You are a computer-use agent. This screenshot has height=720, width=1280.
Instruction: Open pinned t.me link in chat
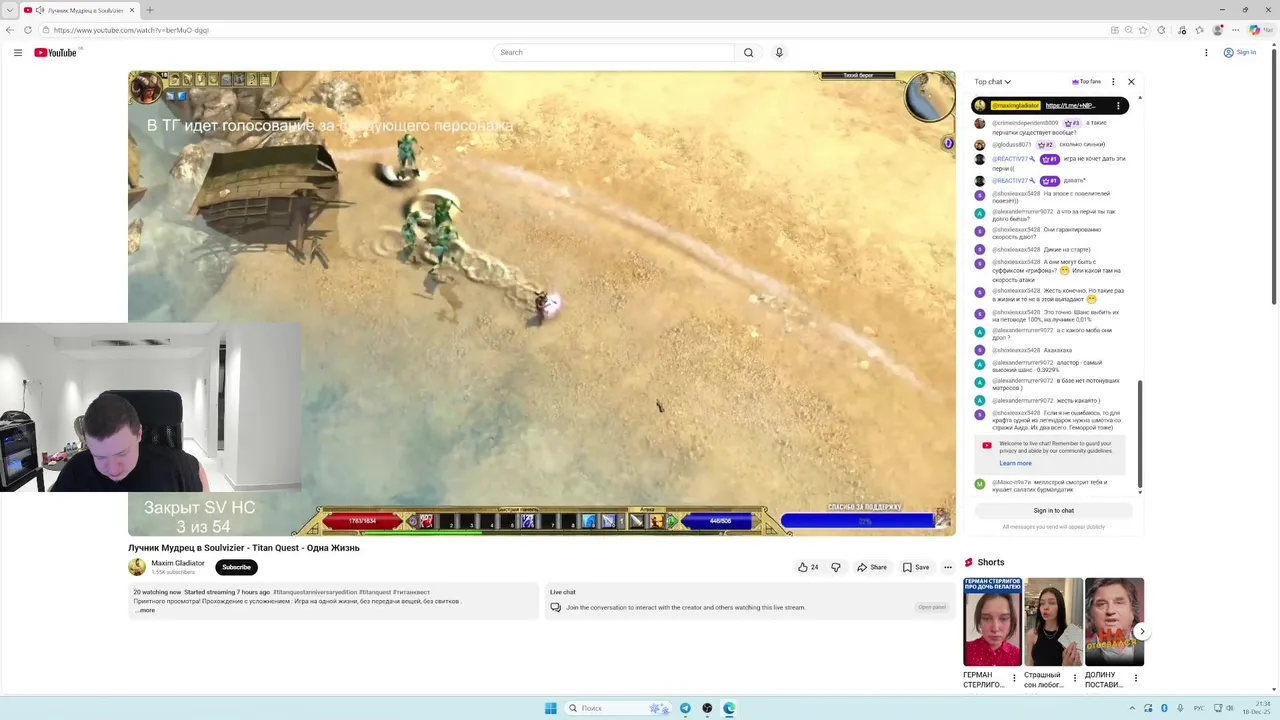(x=1070, y=105)
